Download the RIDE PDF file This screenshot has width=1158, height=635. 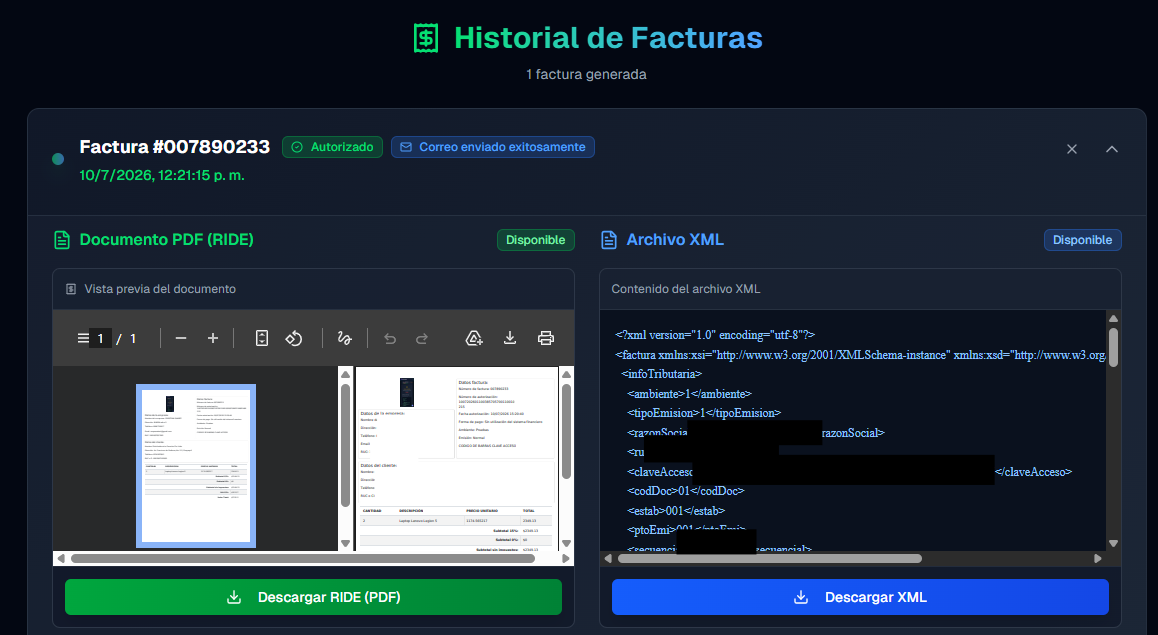coord(313,597)
